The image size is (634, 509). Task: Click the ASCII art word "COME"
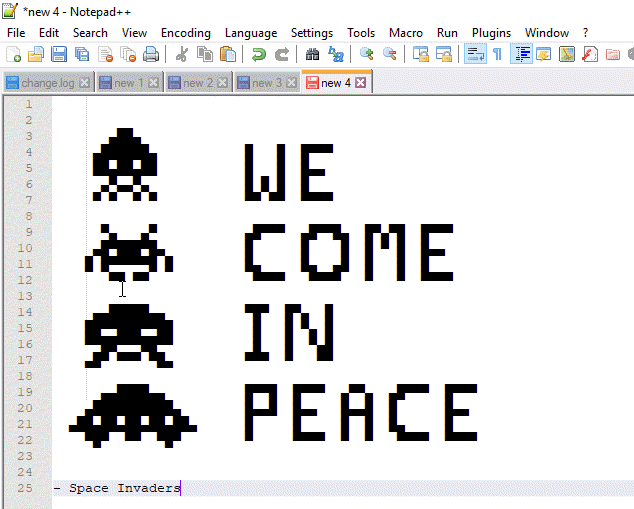coord(349,253)
